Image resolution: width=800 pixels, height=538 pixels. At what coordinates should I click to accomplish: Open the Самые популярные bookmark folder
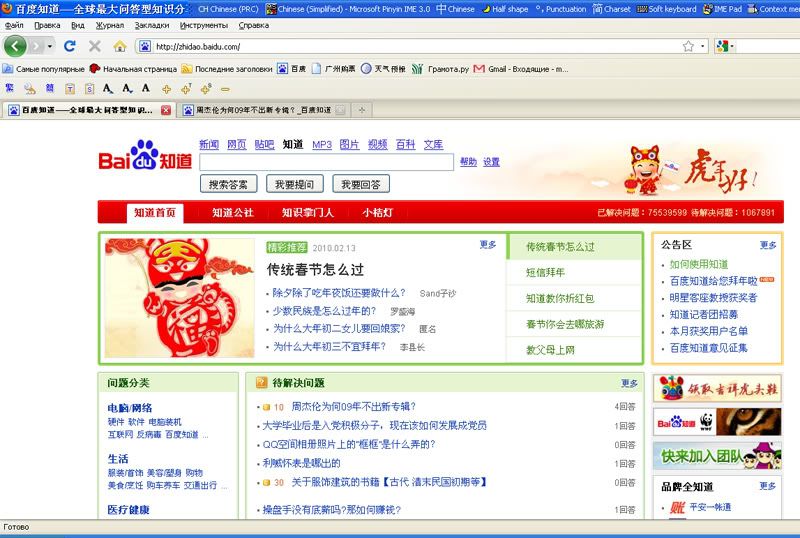tap(44, 68)
